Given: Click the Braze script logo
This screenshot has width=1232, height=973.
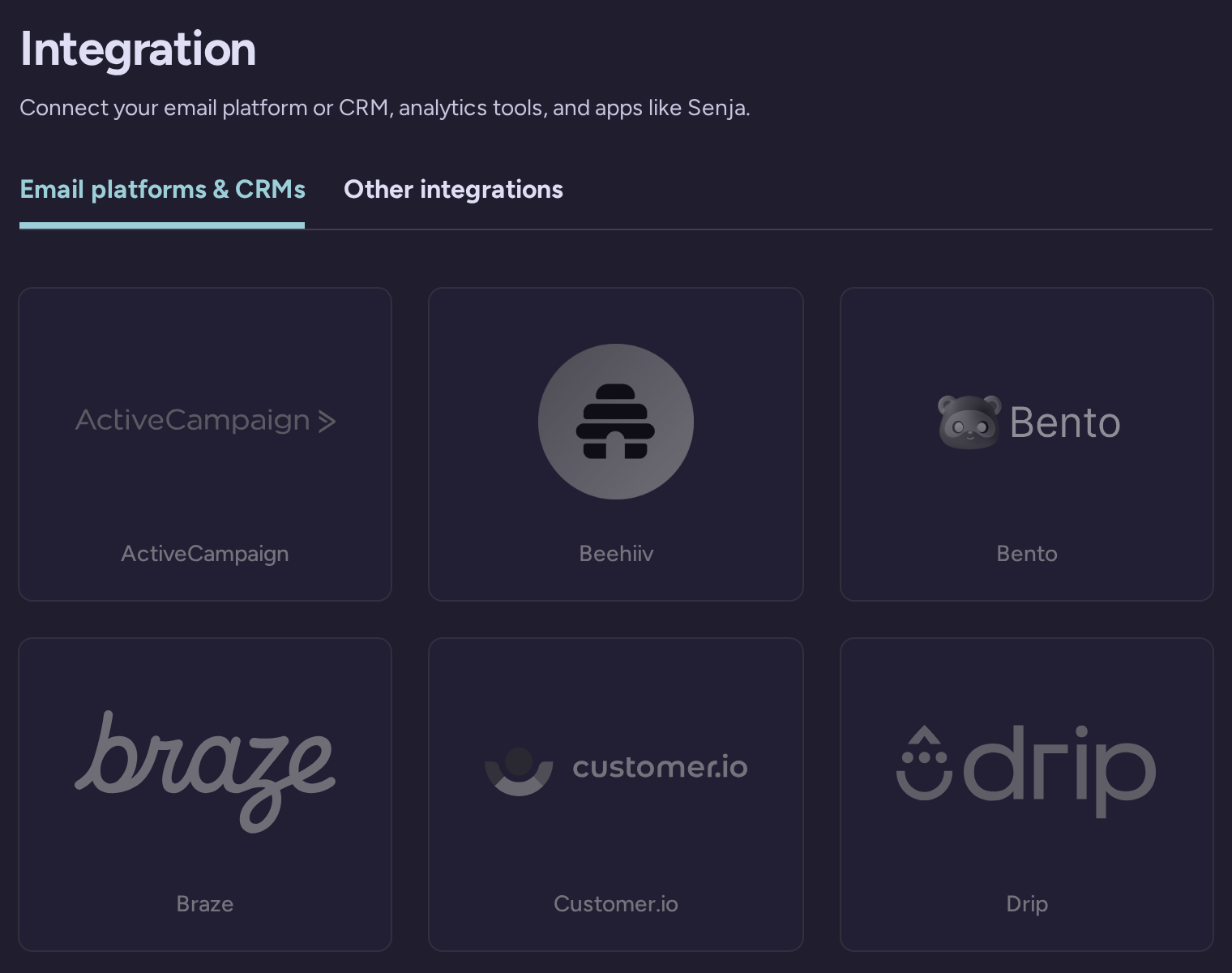Looking at the screenshot, I should (x=205, y=771).
